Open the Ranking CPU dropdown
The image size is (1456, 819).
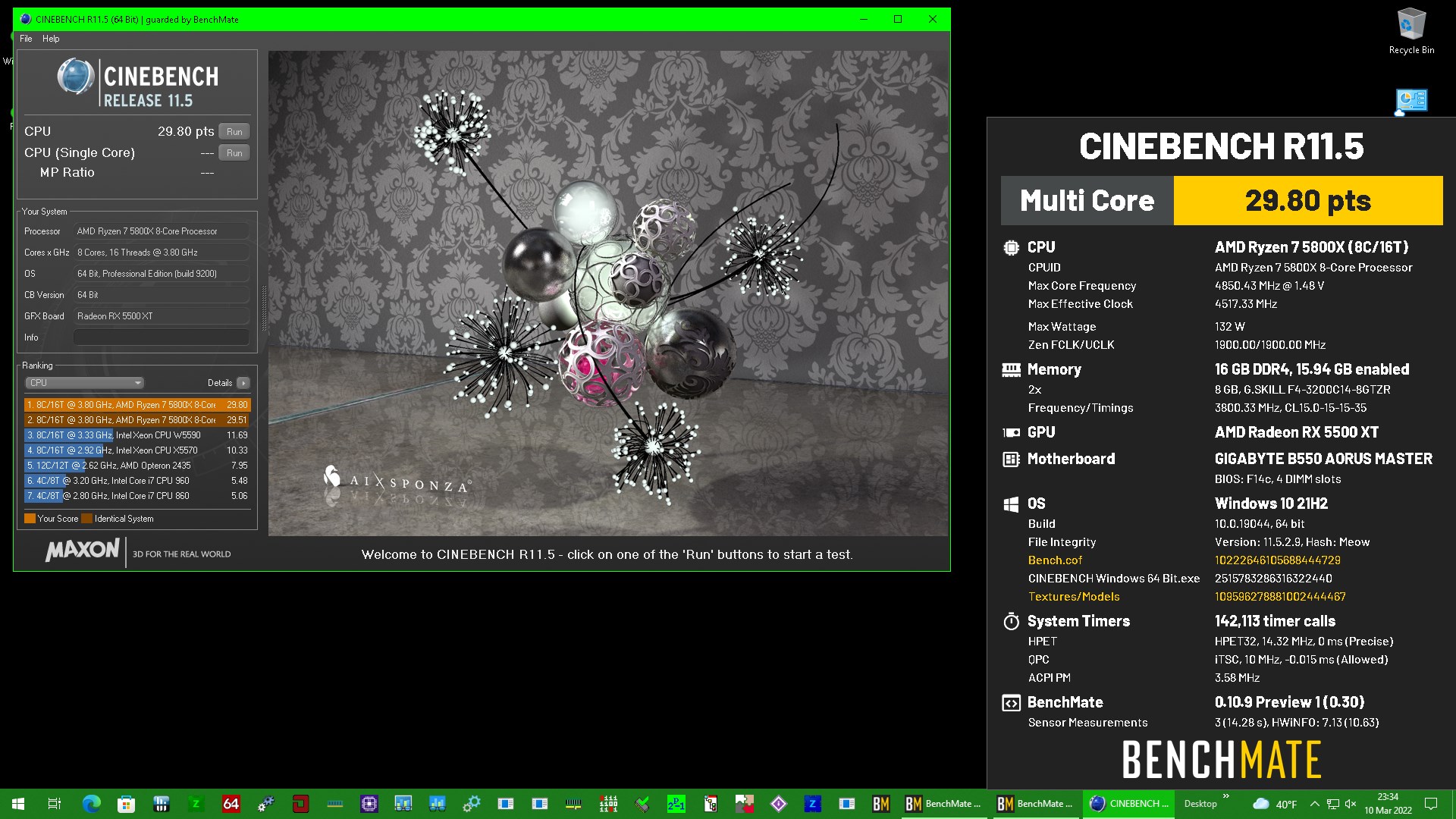(84, 383)
